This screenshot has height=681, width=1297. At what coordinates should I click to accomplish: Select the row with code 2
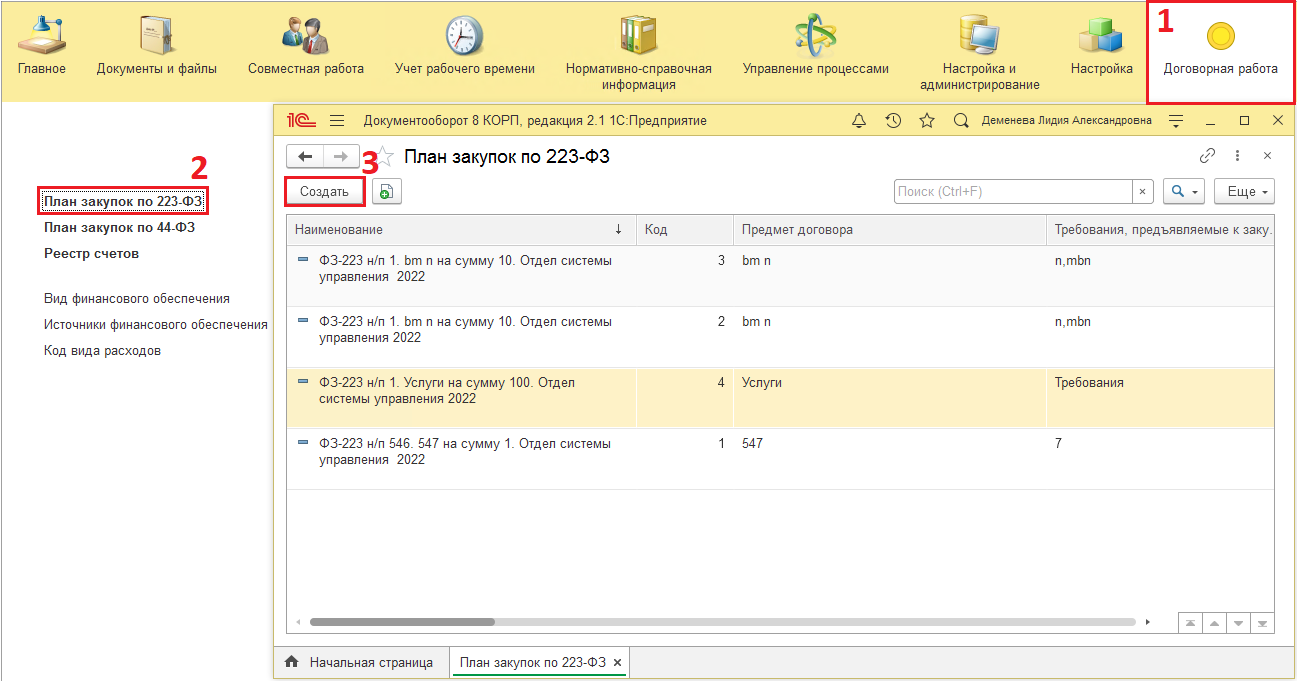(780, 337)
